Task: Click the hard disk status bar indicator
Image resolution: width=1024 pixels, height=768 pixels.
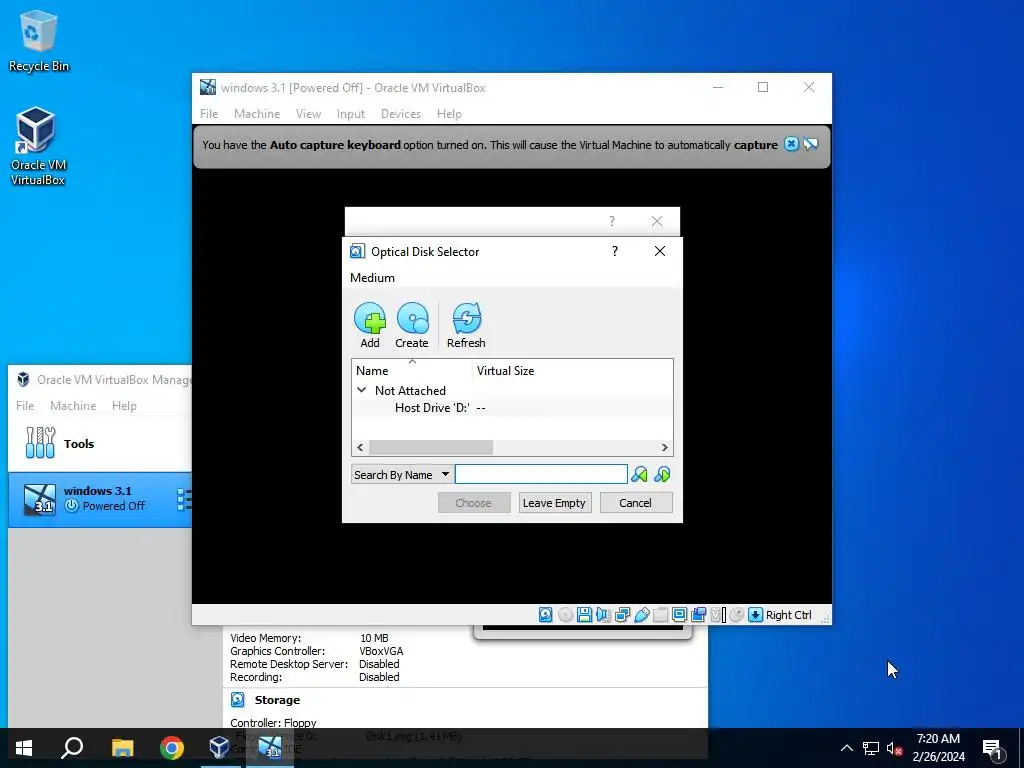Action: 545,615
